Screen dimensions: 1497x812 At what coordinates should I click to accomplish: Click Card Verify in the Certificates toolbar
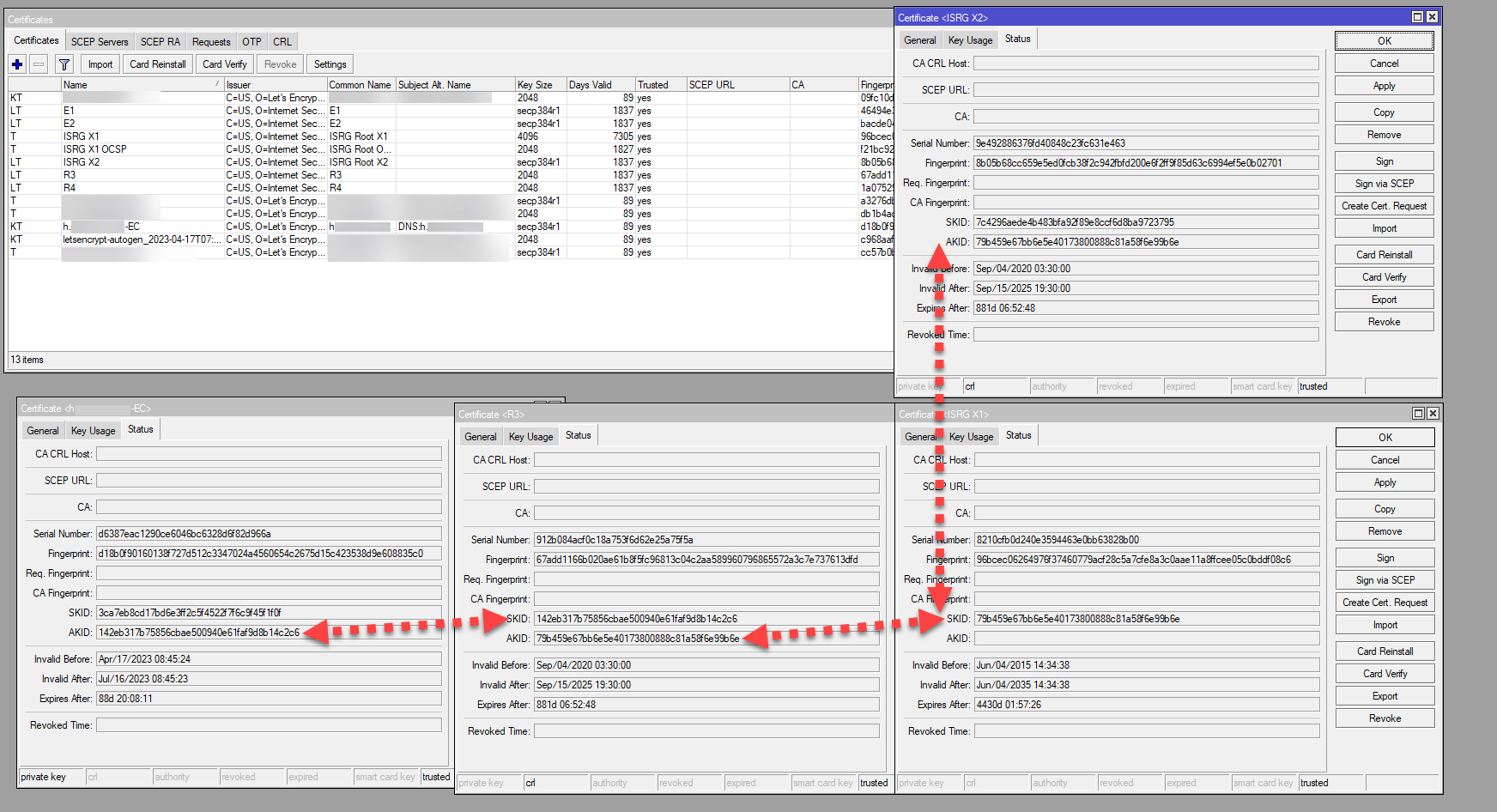tap(225, 64)
